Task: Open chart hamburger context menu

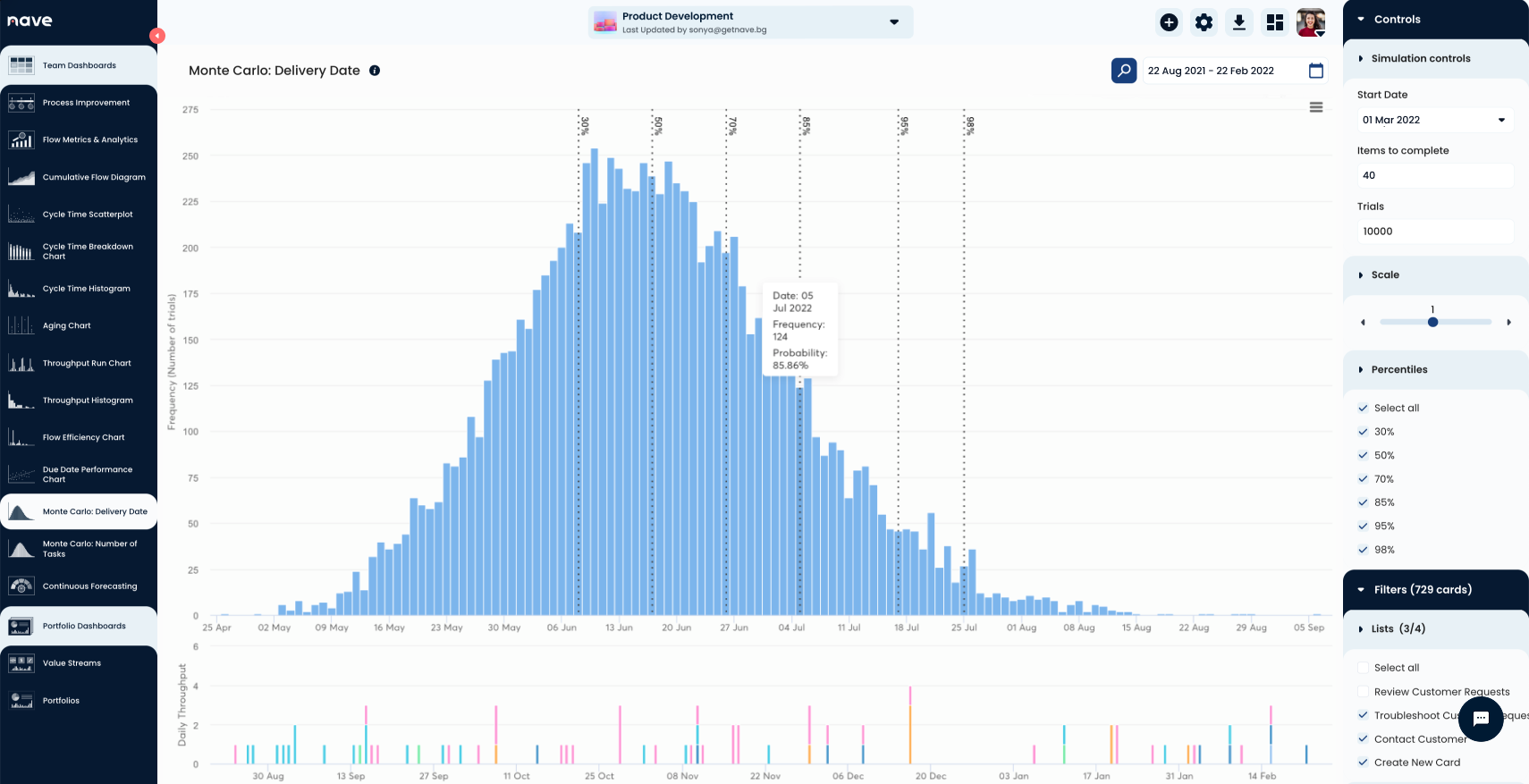Action: coord(1316,107)
